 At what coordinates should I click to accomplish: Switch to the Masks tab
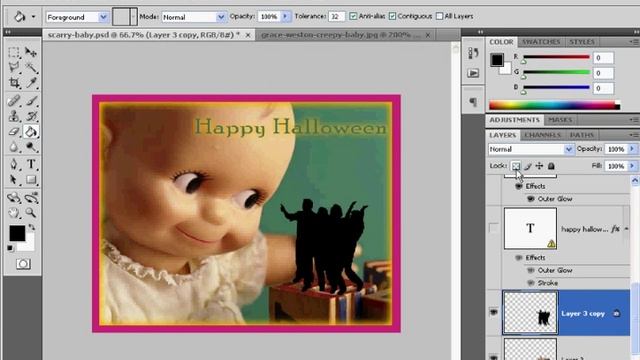click(560, 120)
